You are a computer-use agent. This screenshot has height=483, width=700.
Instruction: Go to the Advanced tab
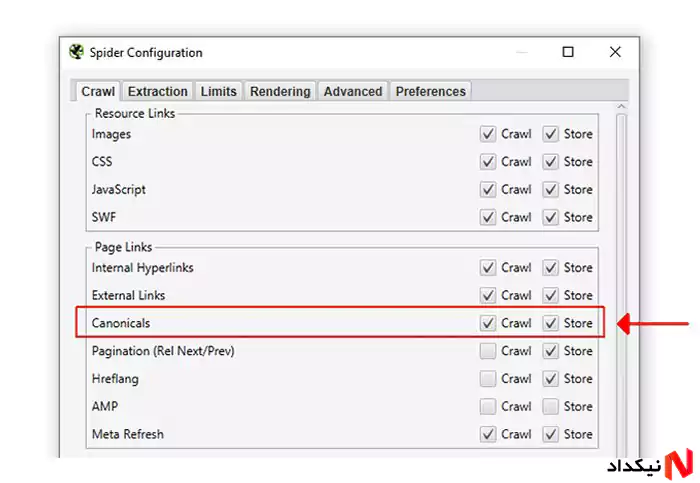(x=353, y=92)
